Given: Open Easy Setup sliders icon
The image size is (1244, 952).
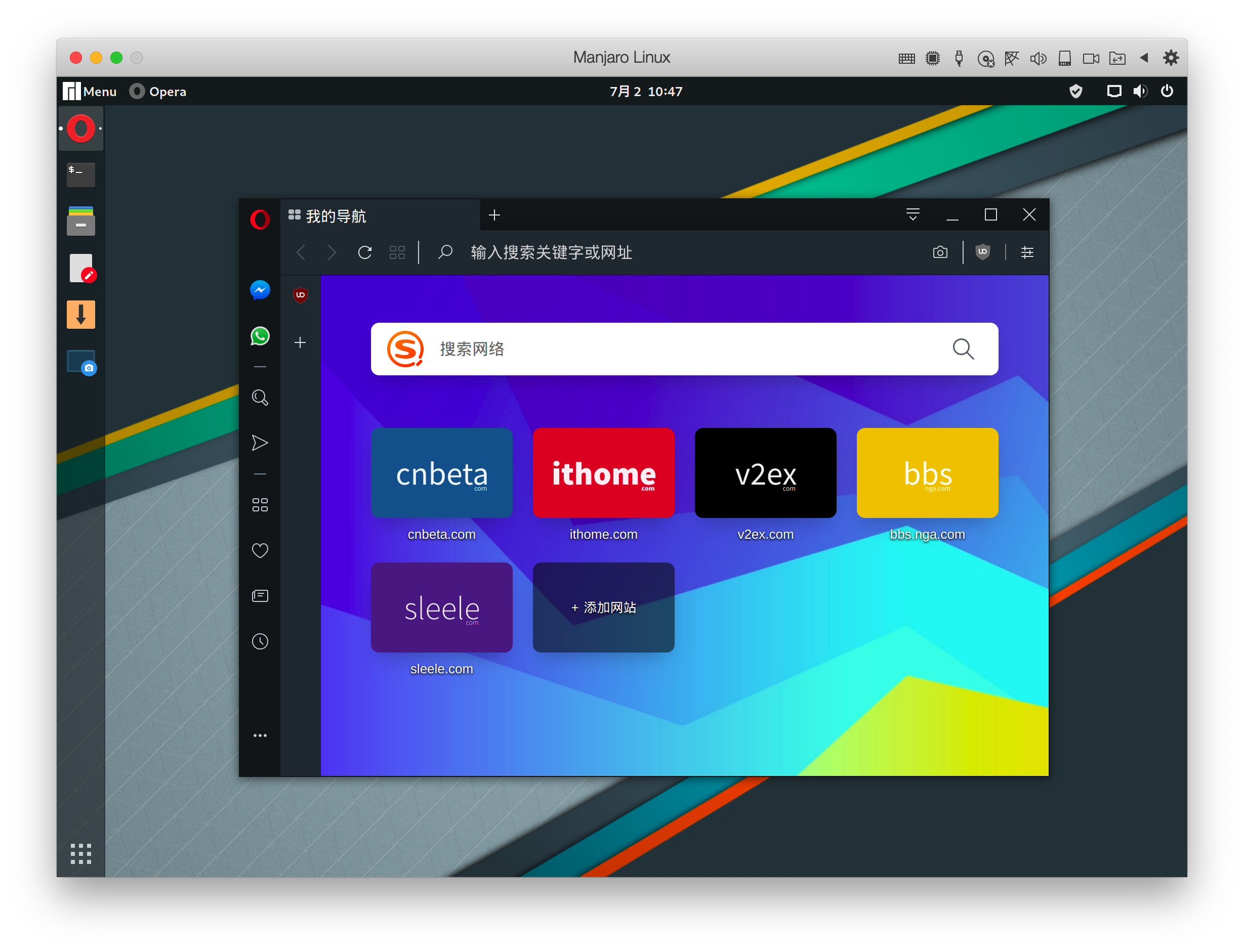Looking at the screenshot, I should pos(1027,252).
